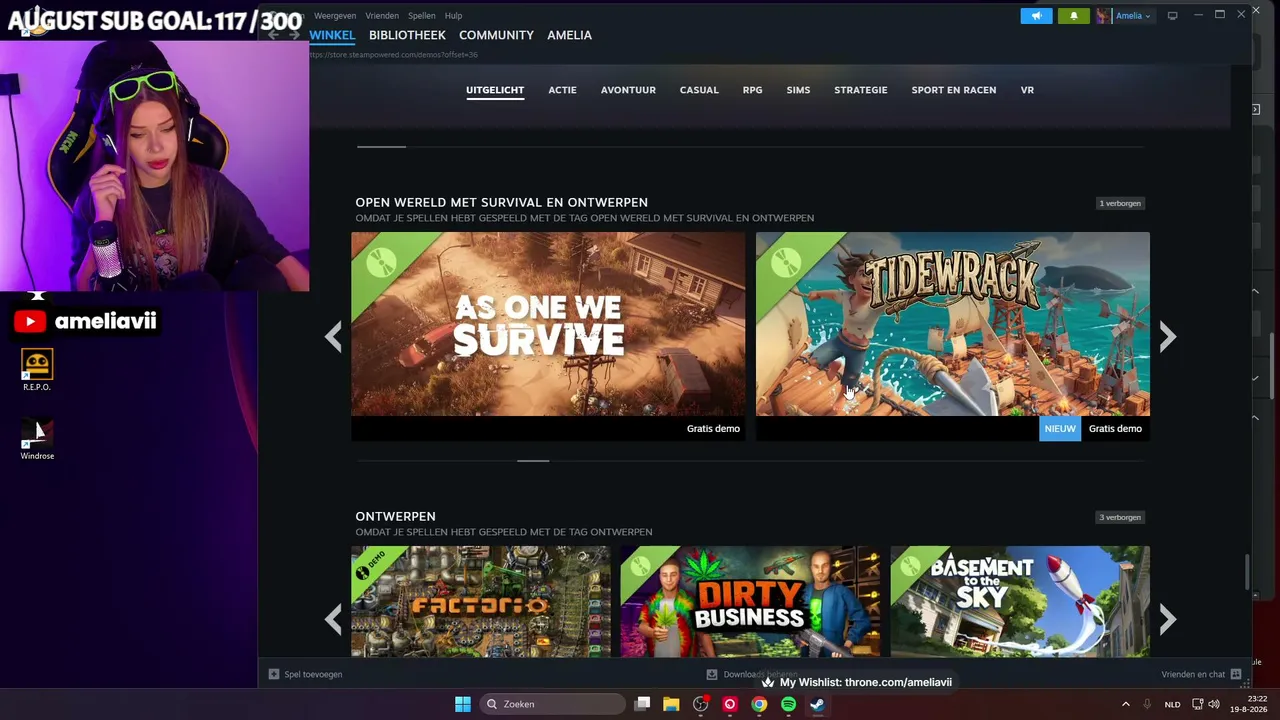
Task: Go to the COMMUNITY section
Action: [x=496, y=35]
